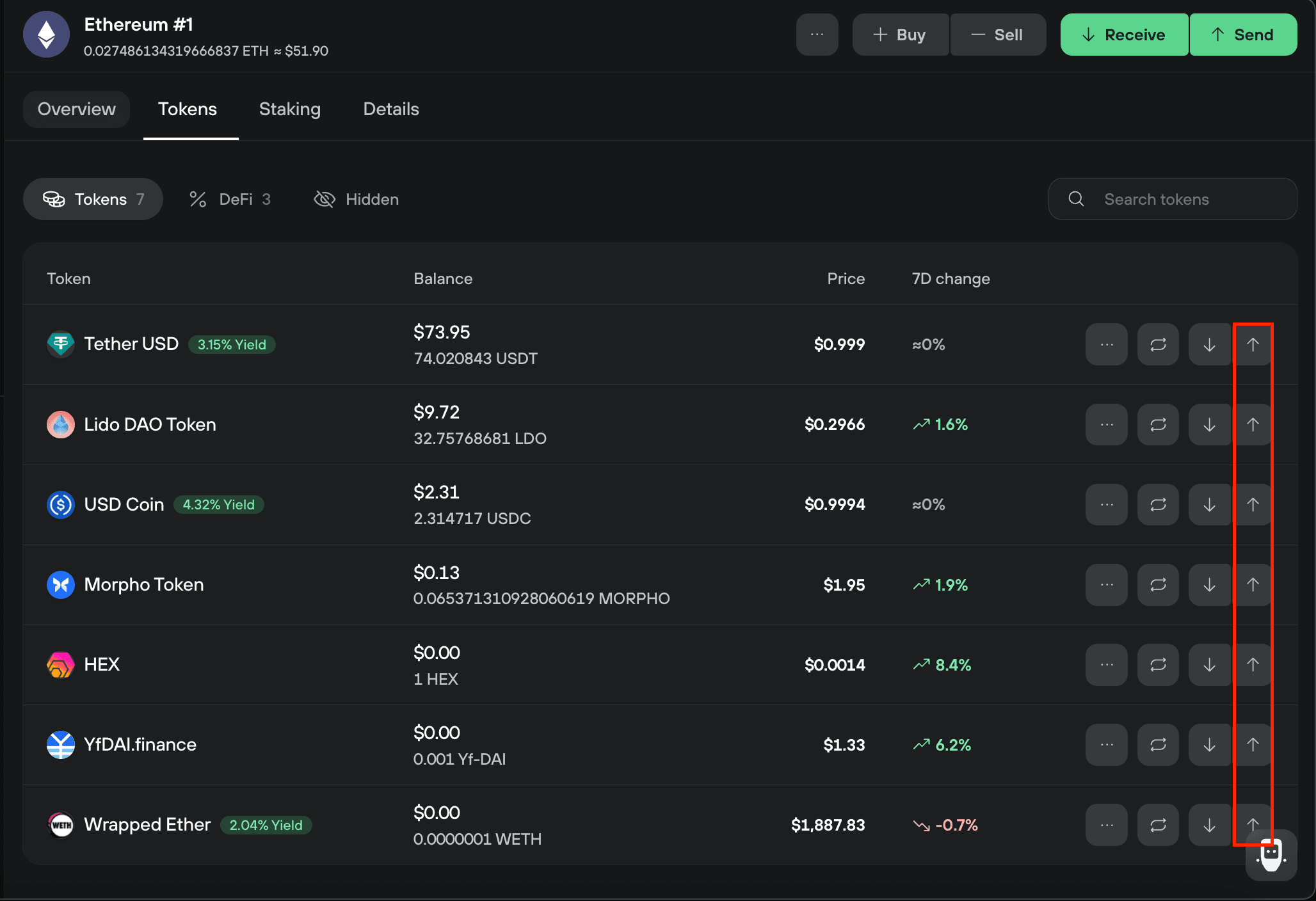Open more options for Tether USD row
This screenshot has width=1316, height=901.
tap(1106, 344)
